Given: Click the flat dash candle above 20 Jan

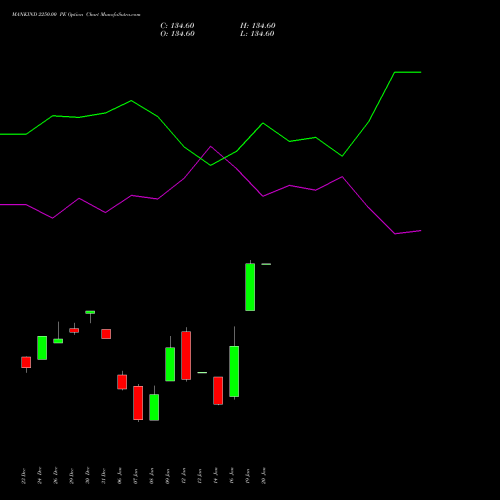Looking at the screenshot, I should (266, 264).
